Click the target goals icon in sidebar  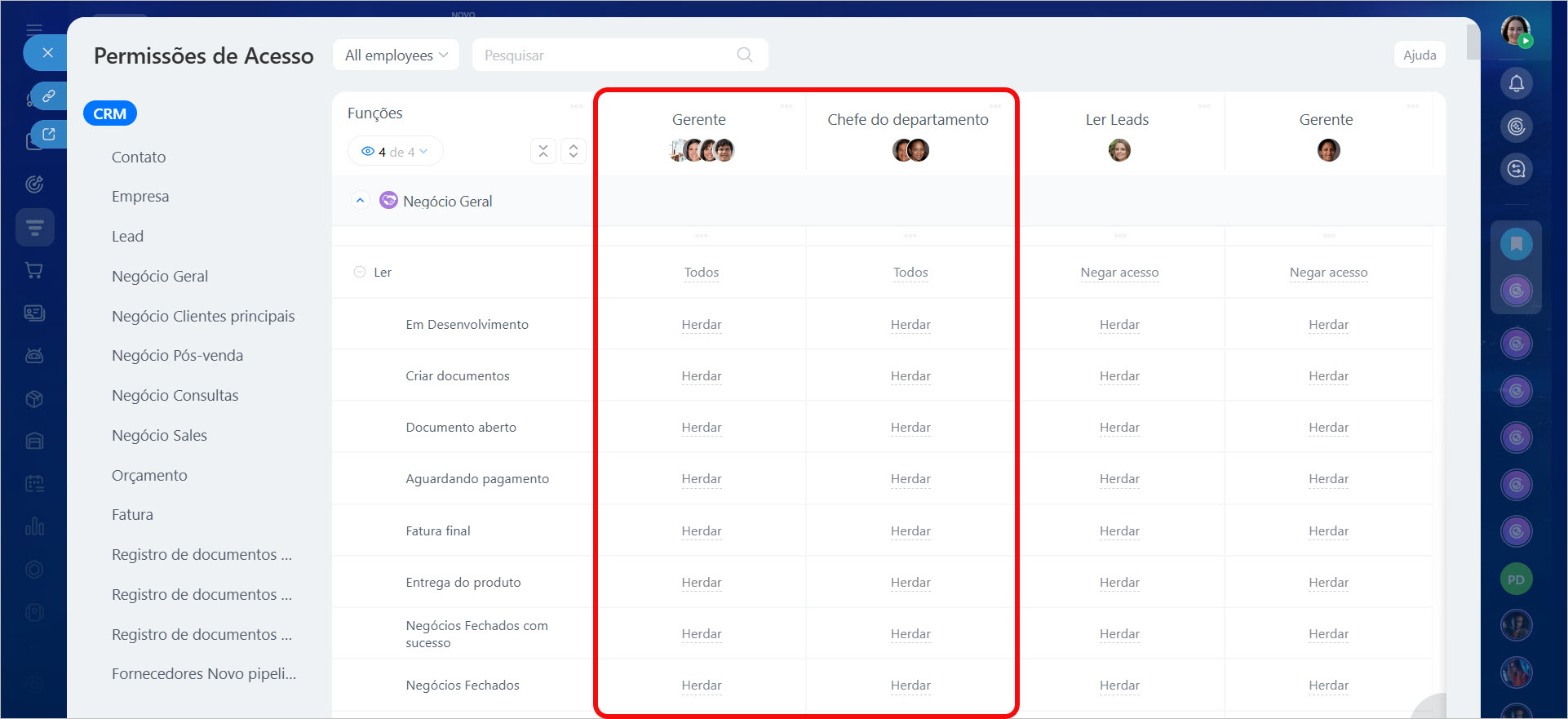[x=34, y=184]
